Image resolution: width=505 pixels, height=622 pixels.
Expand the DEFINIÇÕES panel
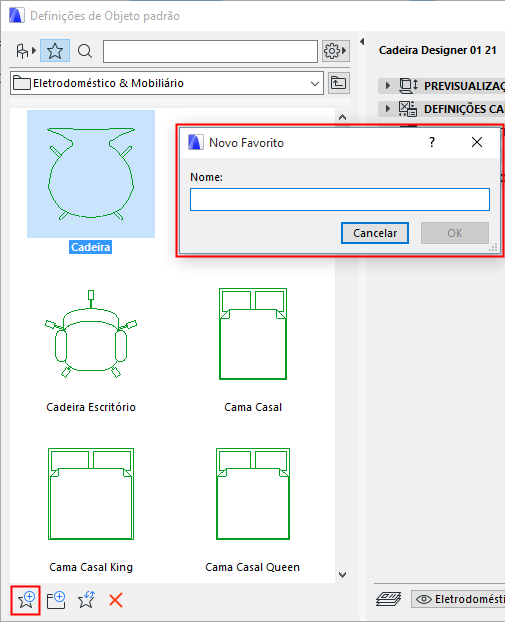click(x=442, y=109)
